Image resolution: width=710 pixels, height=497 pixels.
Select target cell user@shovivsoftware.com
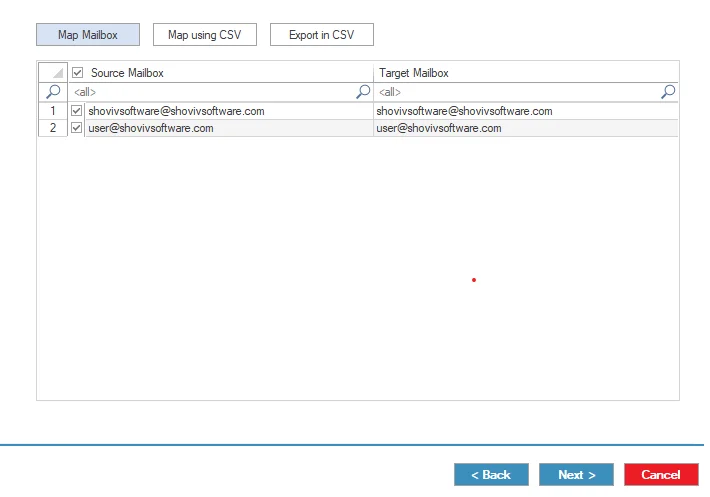526,128
